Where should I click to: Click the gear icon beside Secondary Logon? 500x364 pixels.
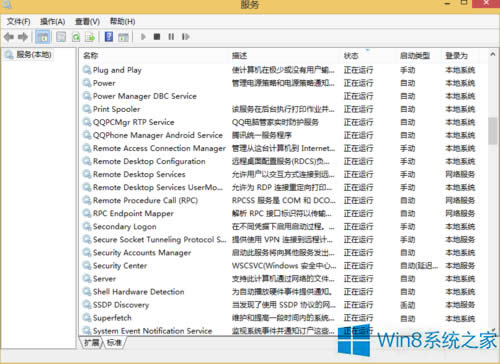[x=87, y=226]
